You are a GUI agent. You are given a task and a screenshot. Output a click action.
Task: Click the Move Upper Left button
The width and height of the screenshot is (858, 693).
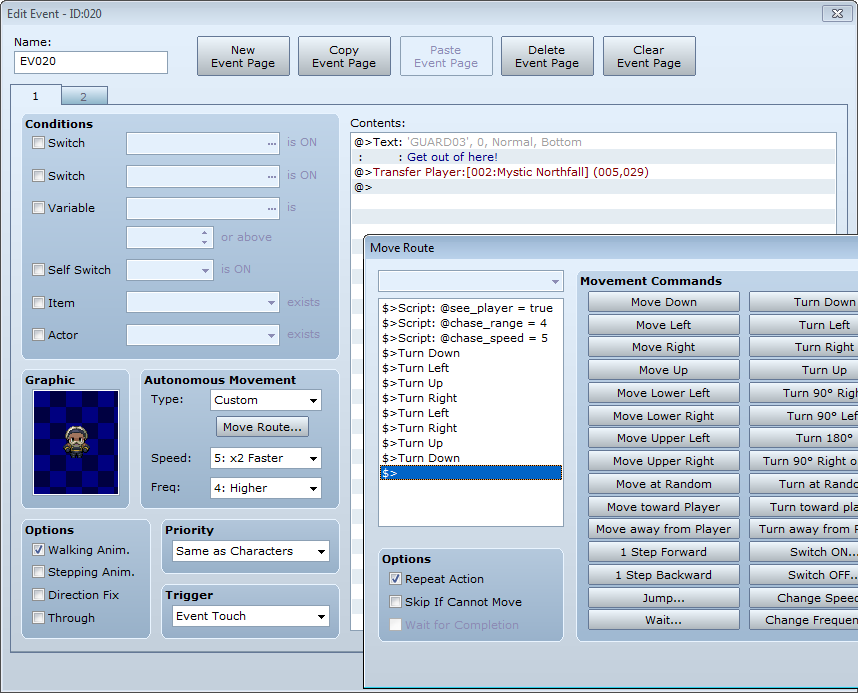point(664,438)
